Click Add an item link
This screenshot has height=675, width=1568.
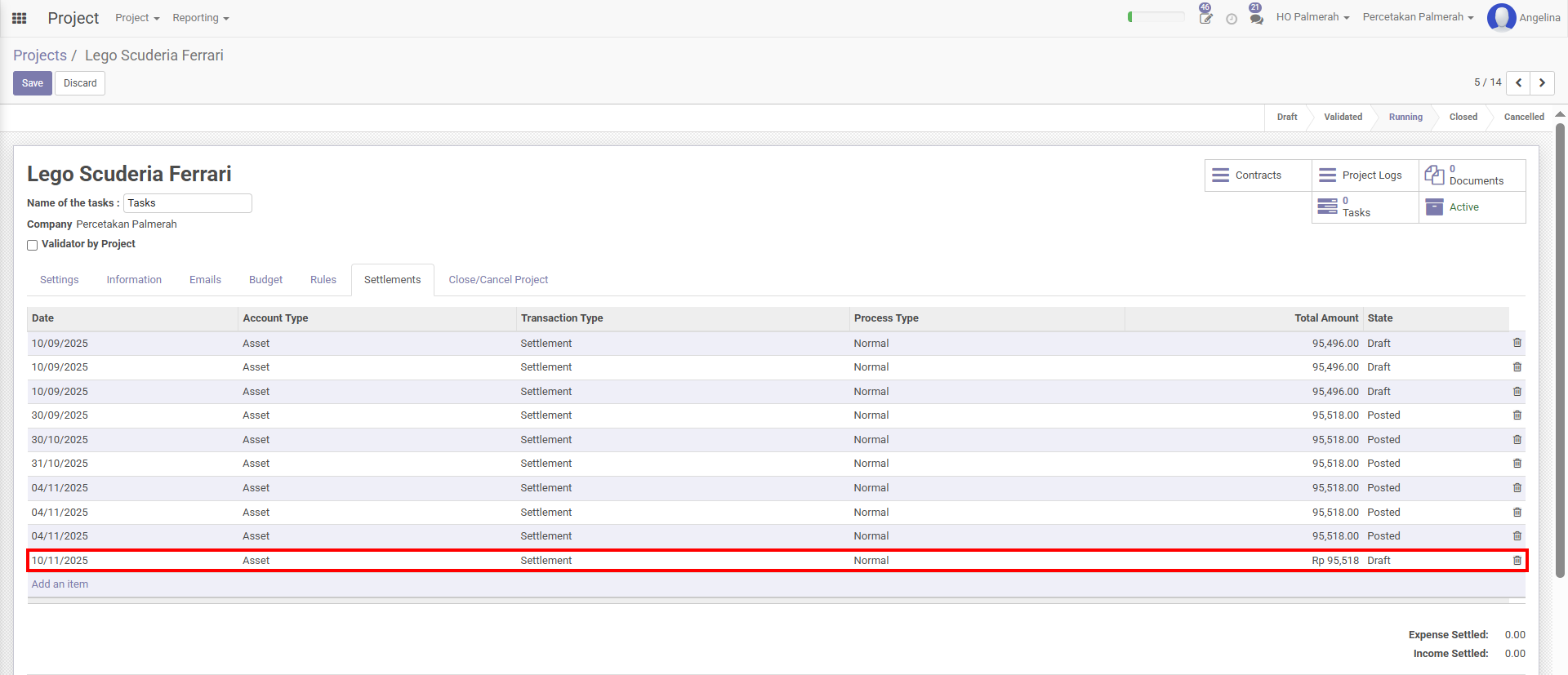pos(60,584)
